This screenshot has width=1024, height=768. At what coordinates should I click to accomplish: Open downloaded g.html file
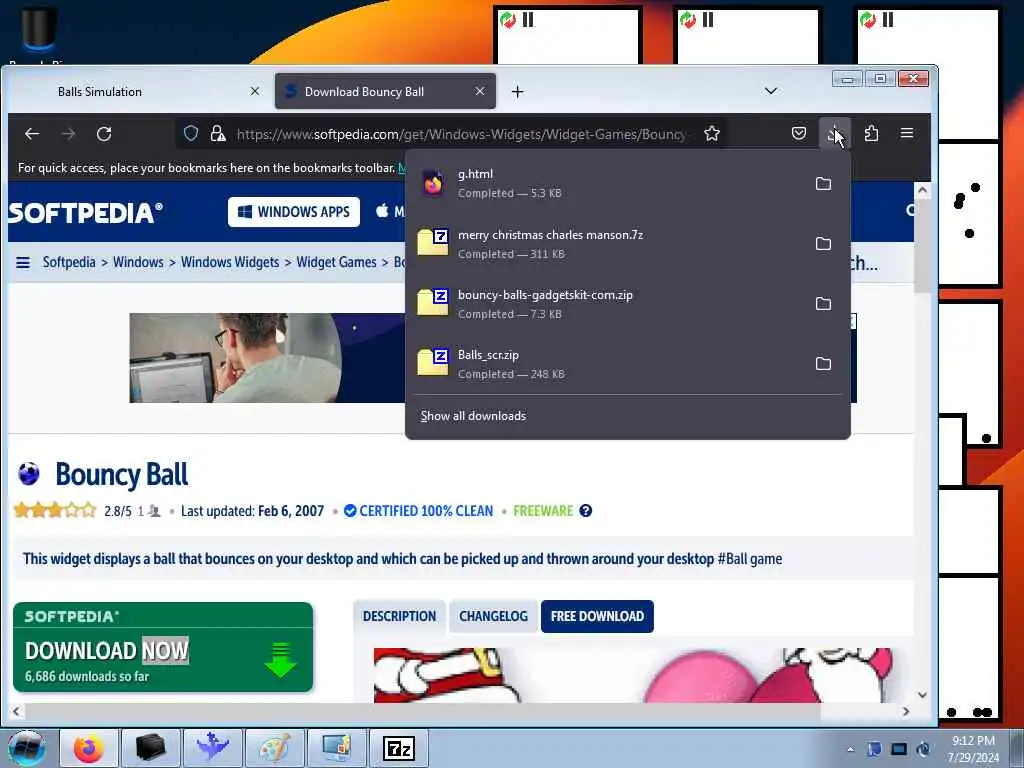[x=607, y=184]
